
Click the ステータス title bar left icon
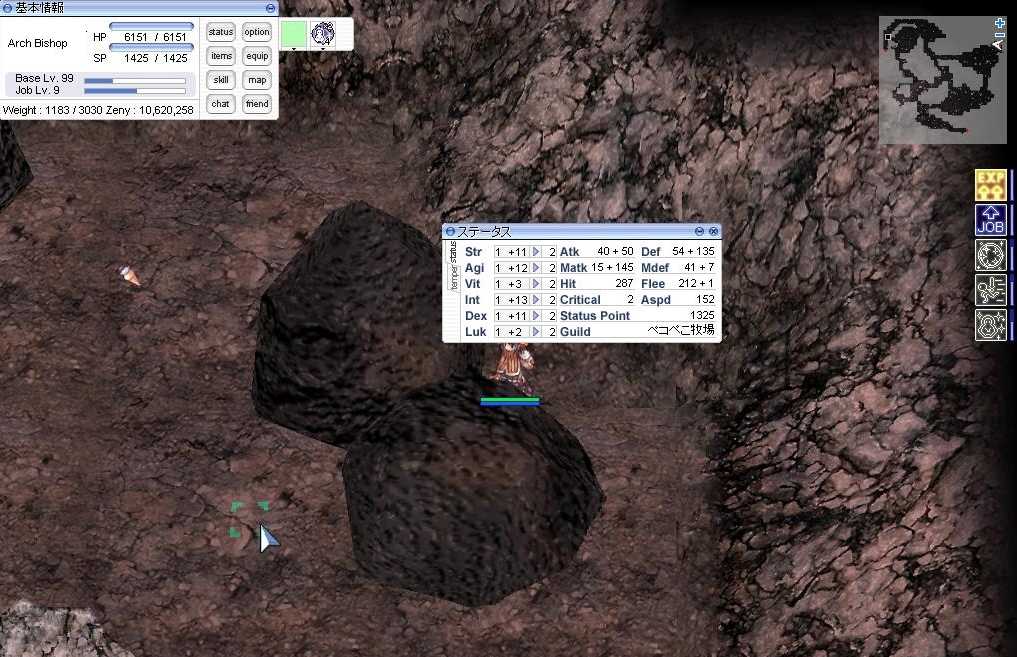450,232
